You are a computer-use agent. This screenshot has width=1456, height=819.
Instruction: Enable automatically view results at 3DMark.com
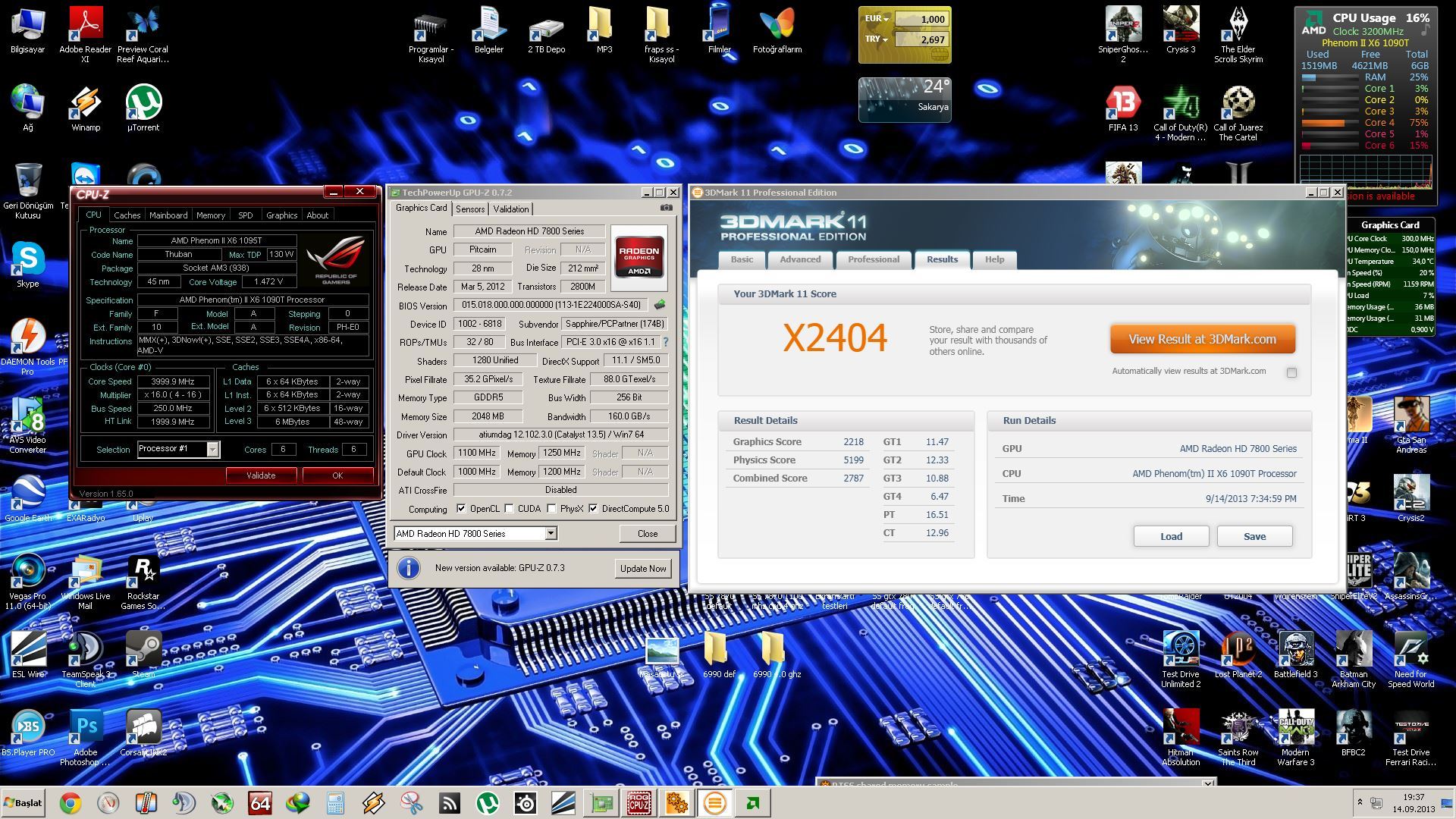(1291, 372)
